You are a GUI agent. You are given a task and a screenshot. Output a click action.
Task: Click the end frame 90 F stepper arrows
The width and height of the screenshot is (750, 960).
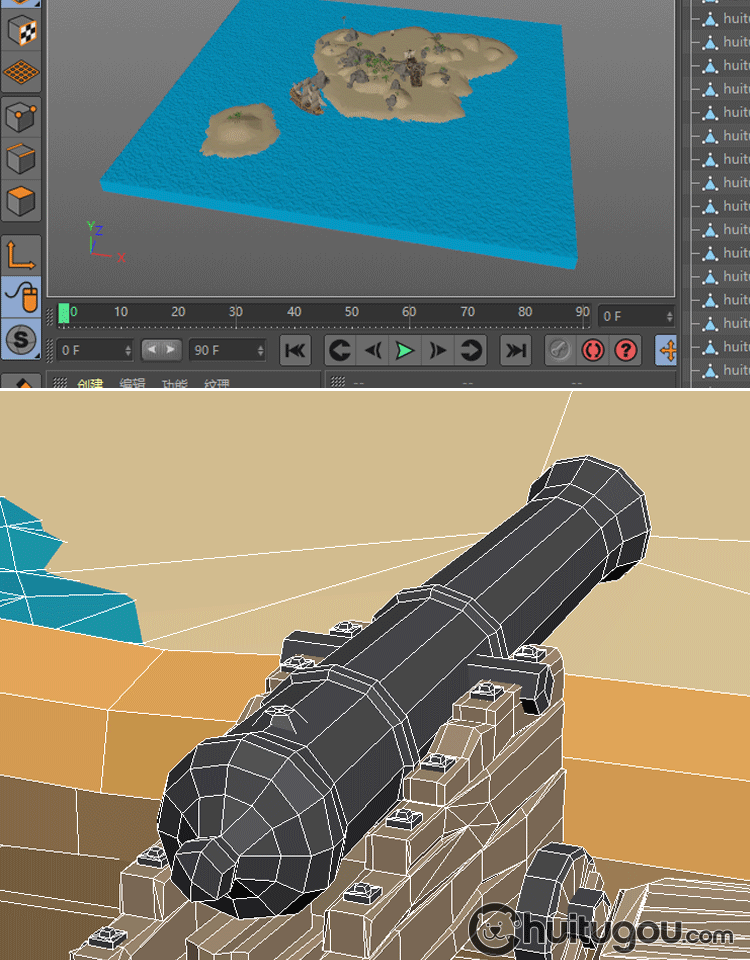[260, 350]
